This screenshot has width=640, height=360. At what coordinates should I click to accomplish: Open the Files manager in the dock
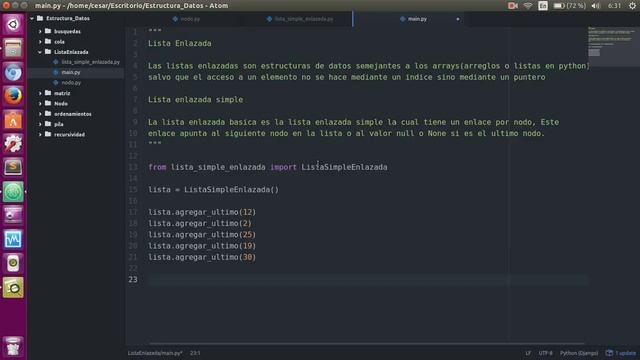(x=13, y=48)
